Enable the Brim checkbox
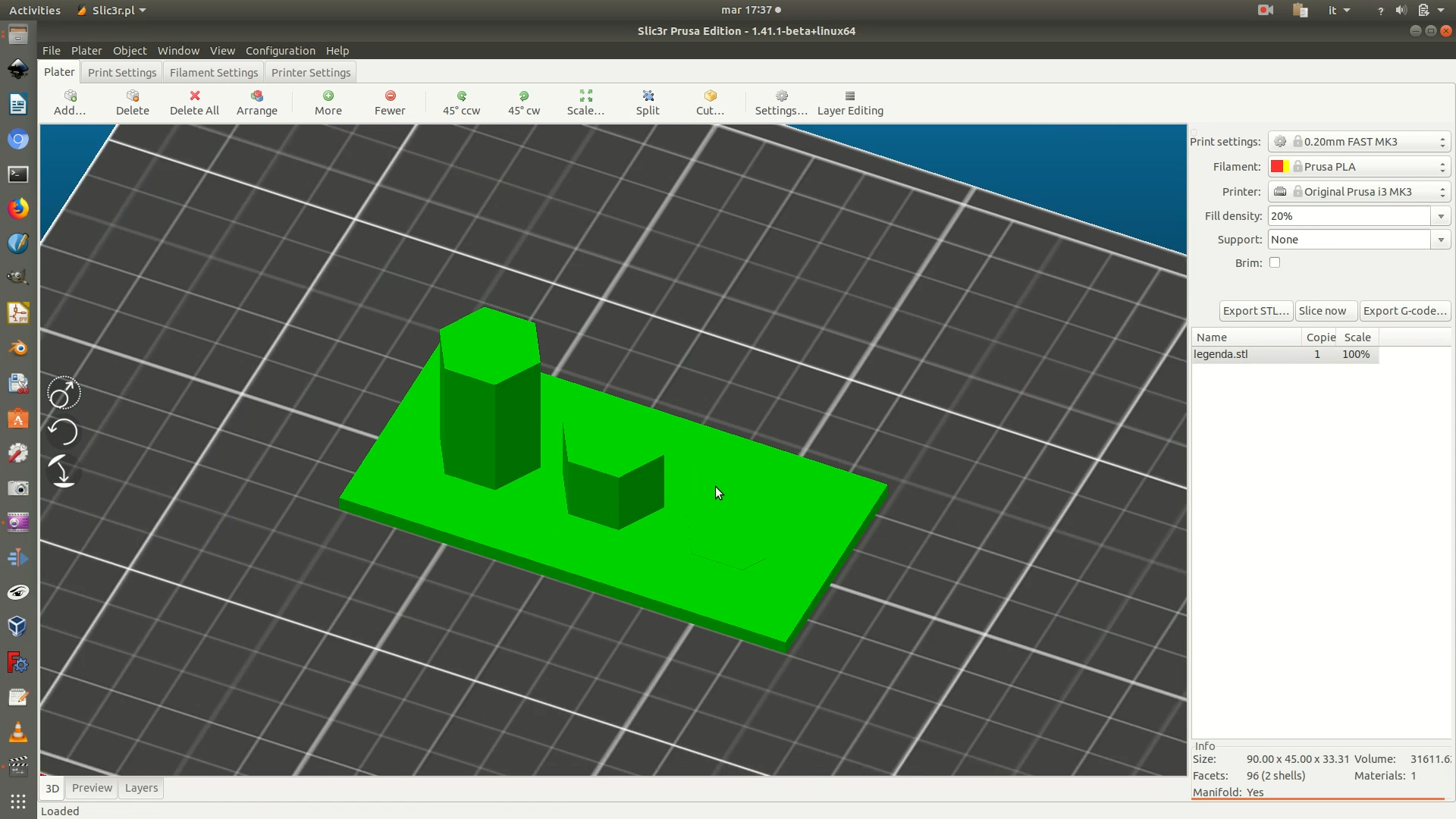1456x819 pixels. [x=1275, y=262]
